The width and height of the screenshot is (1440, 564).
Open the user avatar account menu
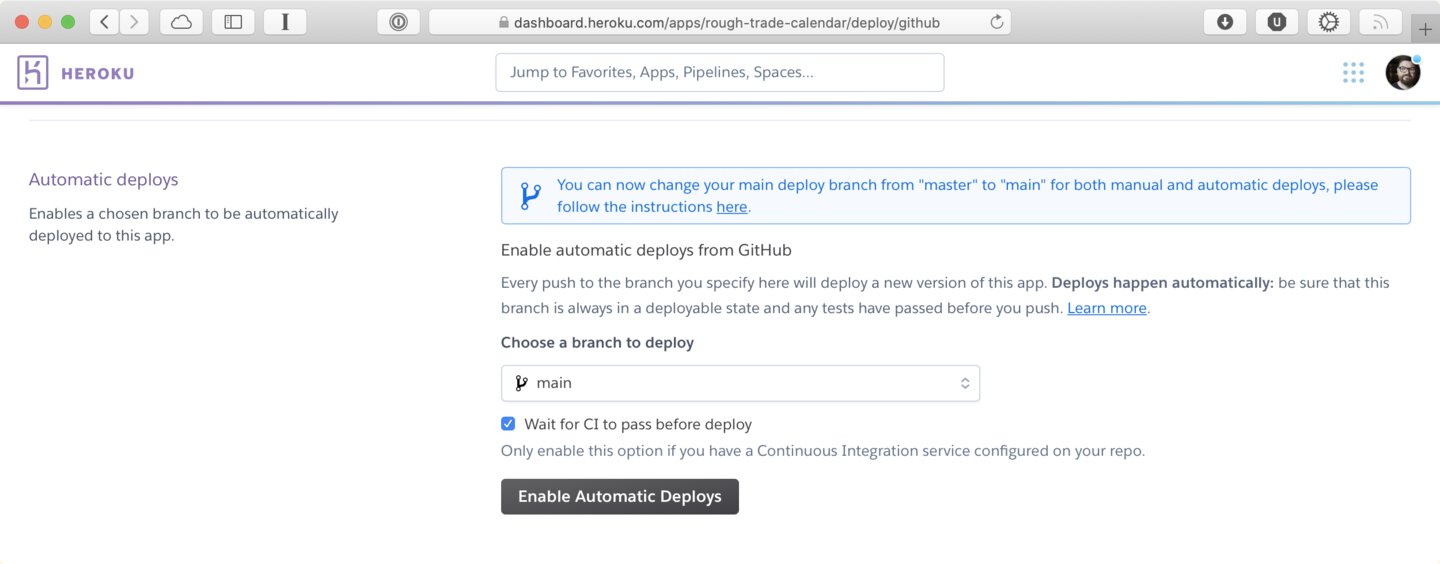[x=1403, y=73]
